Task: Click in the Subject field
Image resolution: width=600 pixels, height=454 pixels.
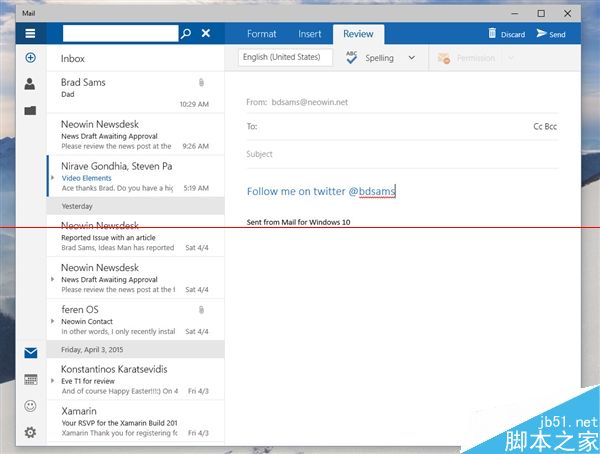Action: coord(400,154)
